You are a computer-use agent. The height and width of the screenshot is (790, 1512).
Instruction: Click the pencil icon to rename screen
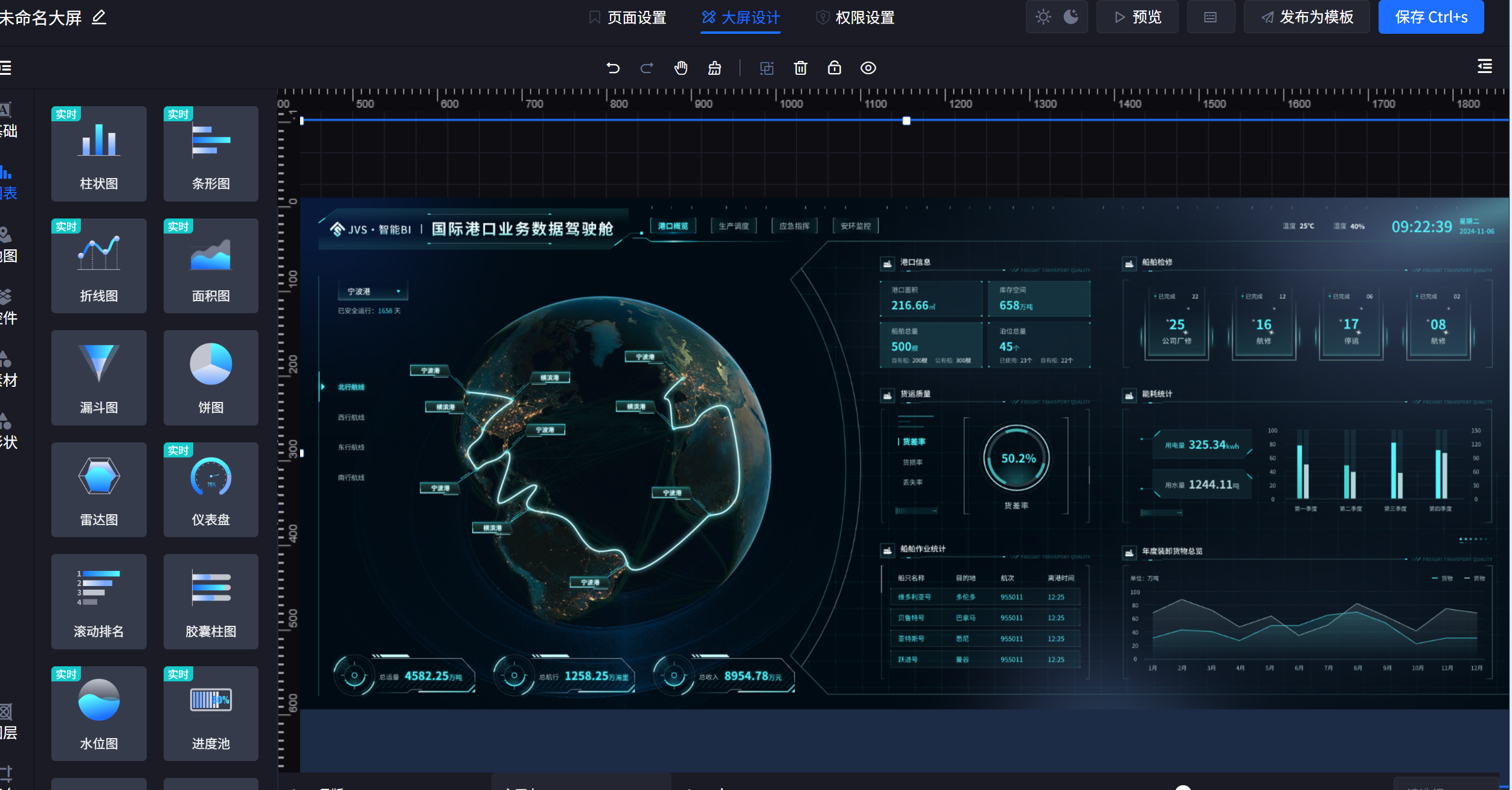(x=99, y=18)
